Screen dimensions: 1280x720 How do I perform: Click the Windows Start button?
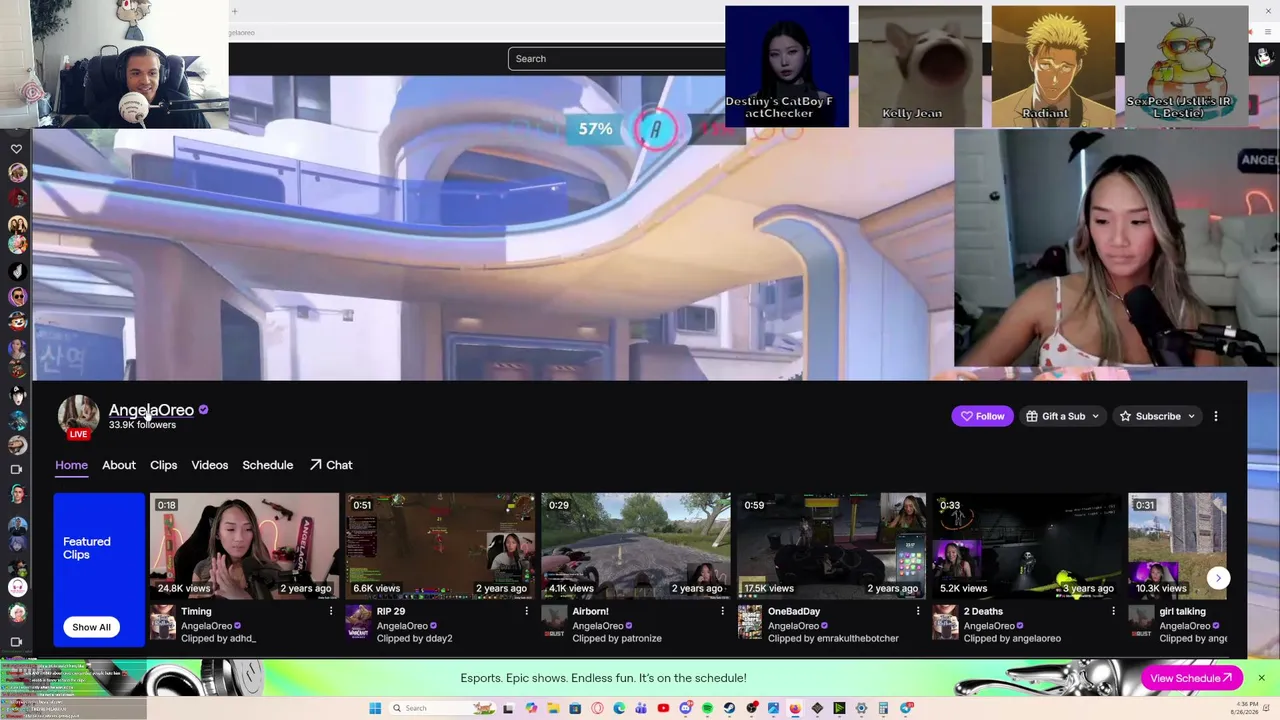tap(375, 708)
